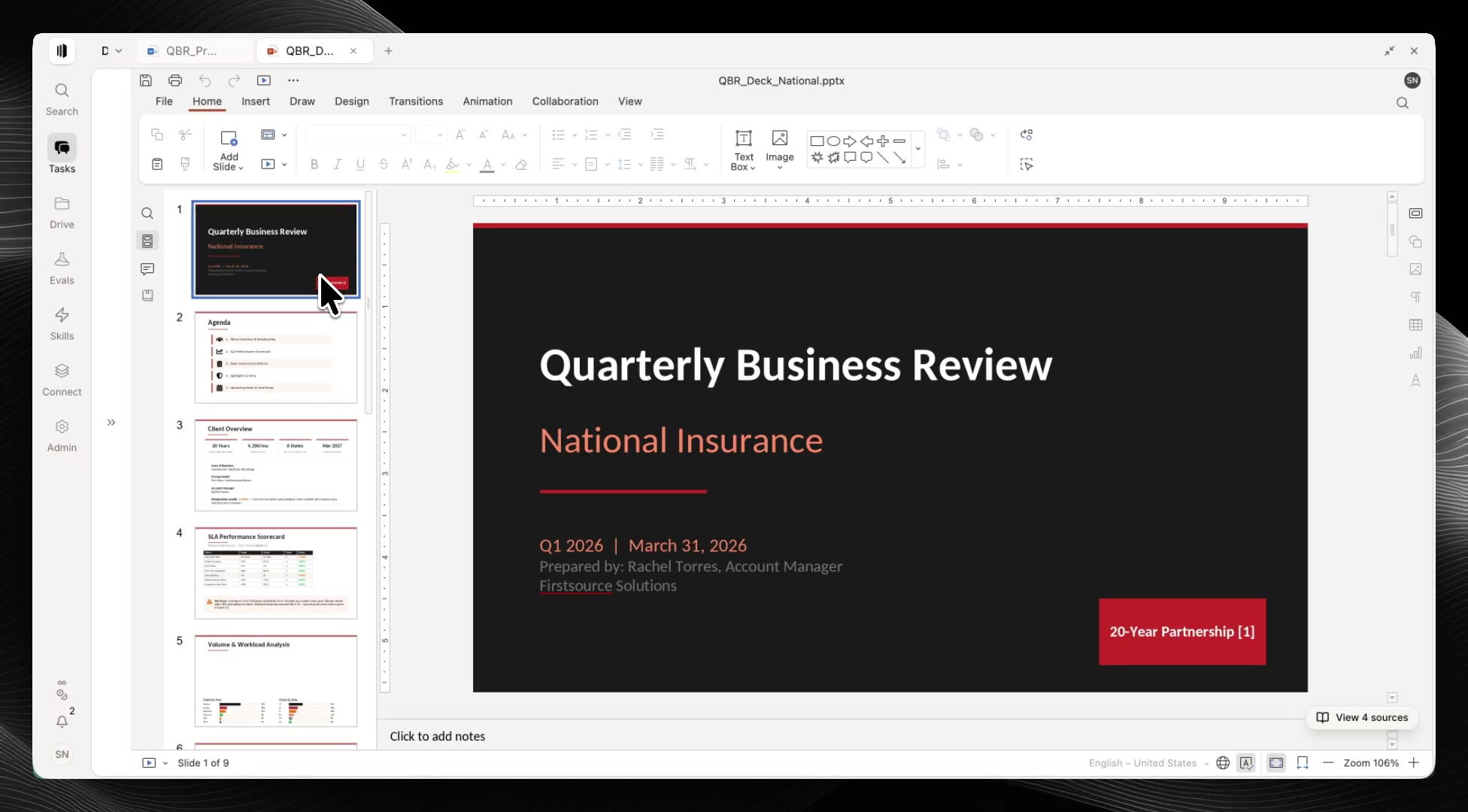Open Drive in left sidebar
This screenshot has width=1468, height=812.
pos(62,213)
